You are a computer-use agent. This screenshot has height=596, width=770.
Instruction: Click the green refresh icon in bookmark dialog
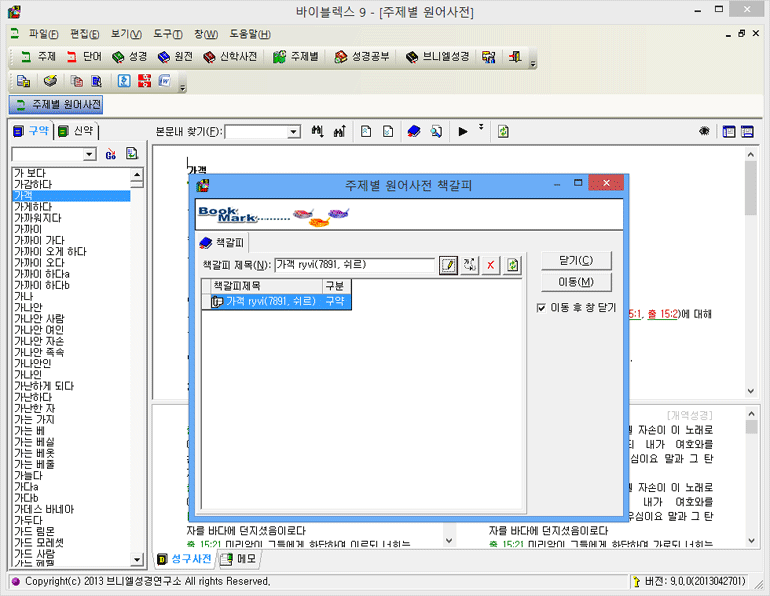pyautogui.click(x=512, y=265)
